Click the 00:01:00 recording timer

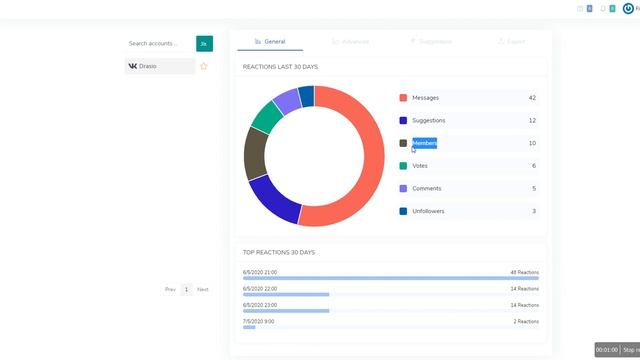coord(607,350)
